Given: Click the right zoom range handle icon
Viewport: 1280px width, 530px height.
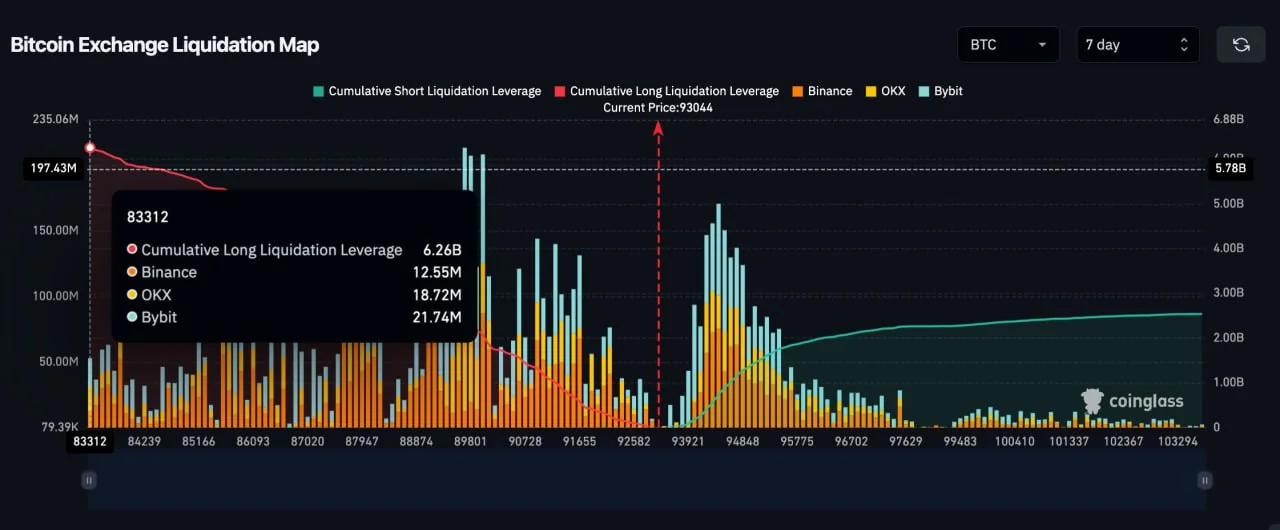Looking at the screenshot, I should point(1204,480).
